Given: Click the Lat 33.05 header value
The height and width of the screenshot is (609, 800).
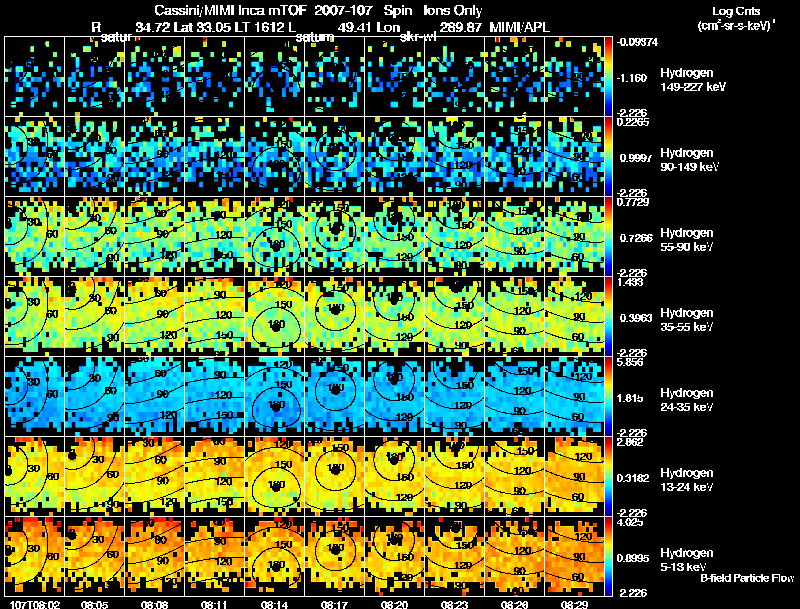Looking at the screenshot, I should (203, 27).
